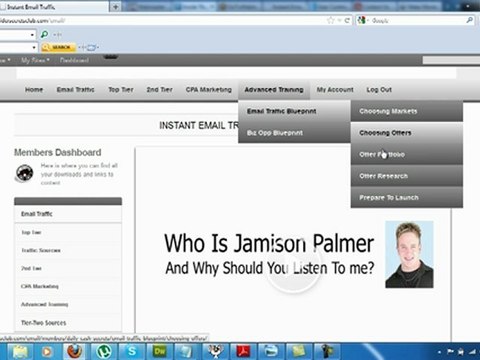Image resolution: width=480 pixels, height=360 pixels.
Task: Open the 2nd Tier nav item
Action: tap(160, 90)
